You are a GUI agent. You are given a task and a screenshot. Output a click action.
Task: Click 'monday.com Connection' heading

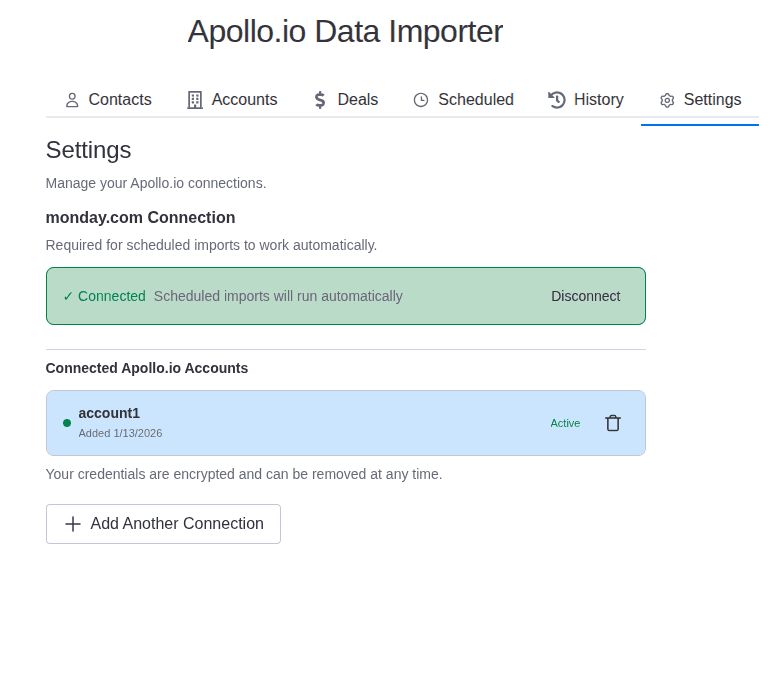coord(140,217)
